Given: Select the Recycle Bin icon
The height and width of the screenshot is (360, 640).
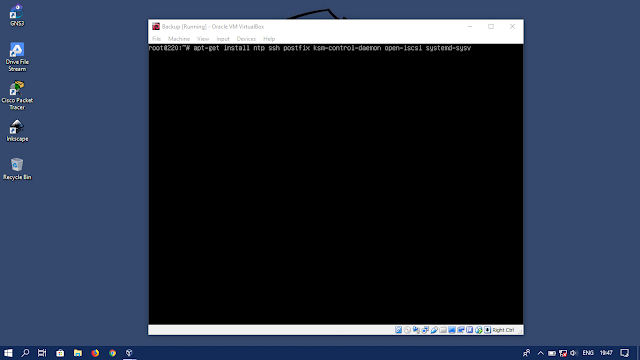Looking at the screenshot, I should [x=17, y=169].
